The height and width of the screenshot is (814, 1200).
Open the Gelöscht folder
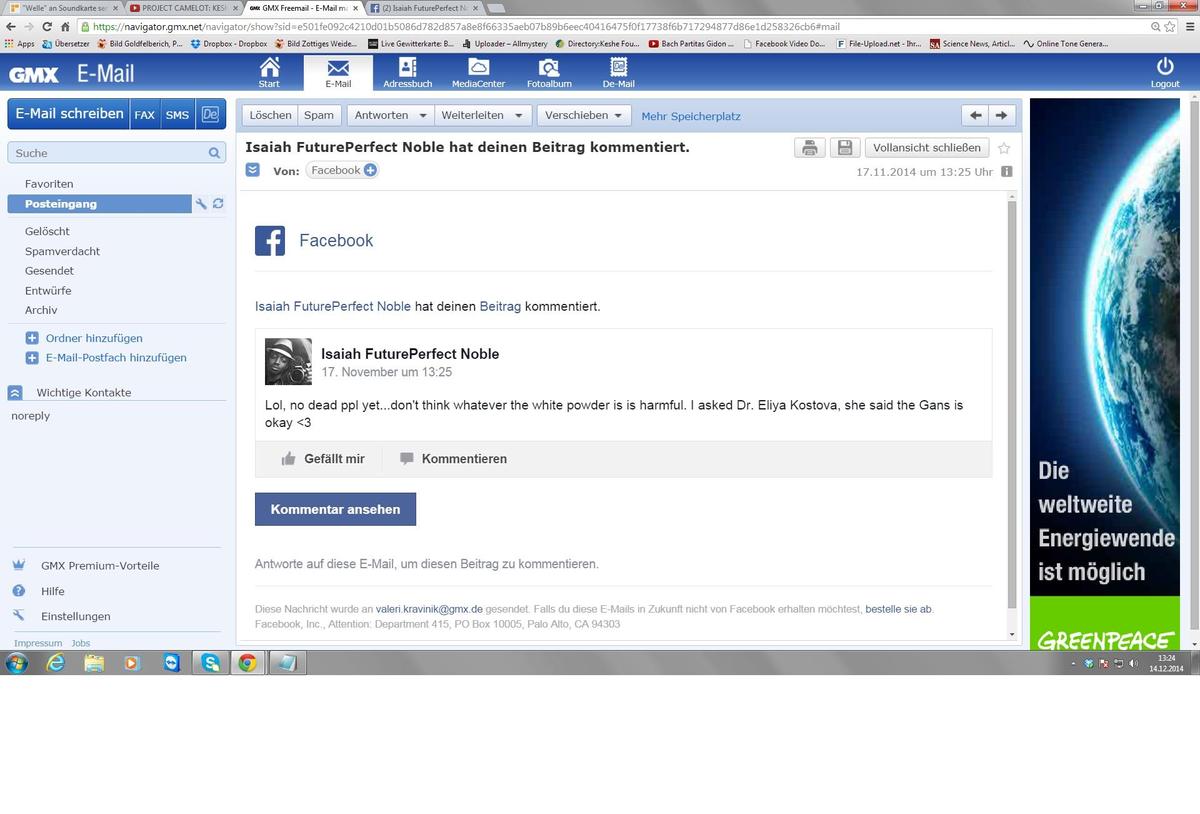click(x=47, y=231)
